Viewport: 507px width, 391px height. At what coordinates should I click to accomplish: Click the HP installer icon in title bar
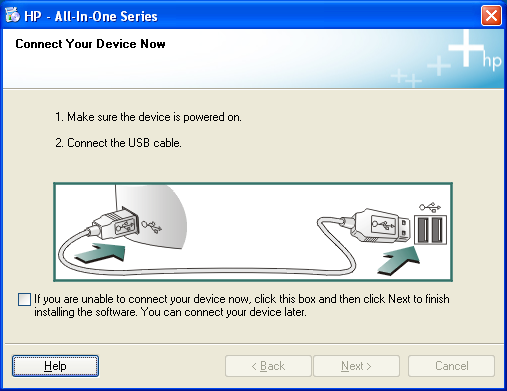coord(13,15)
